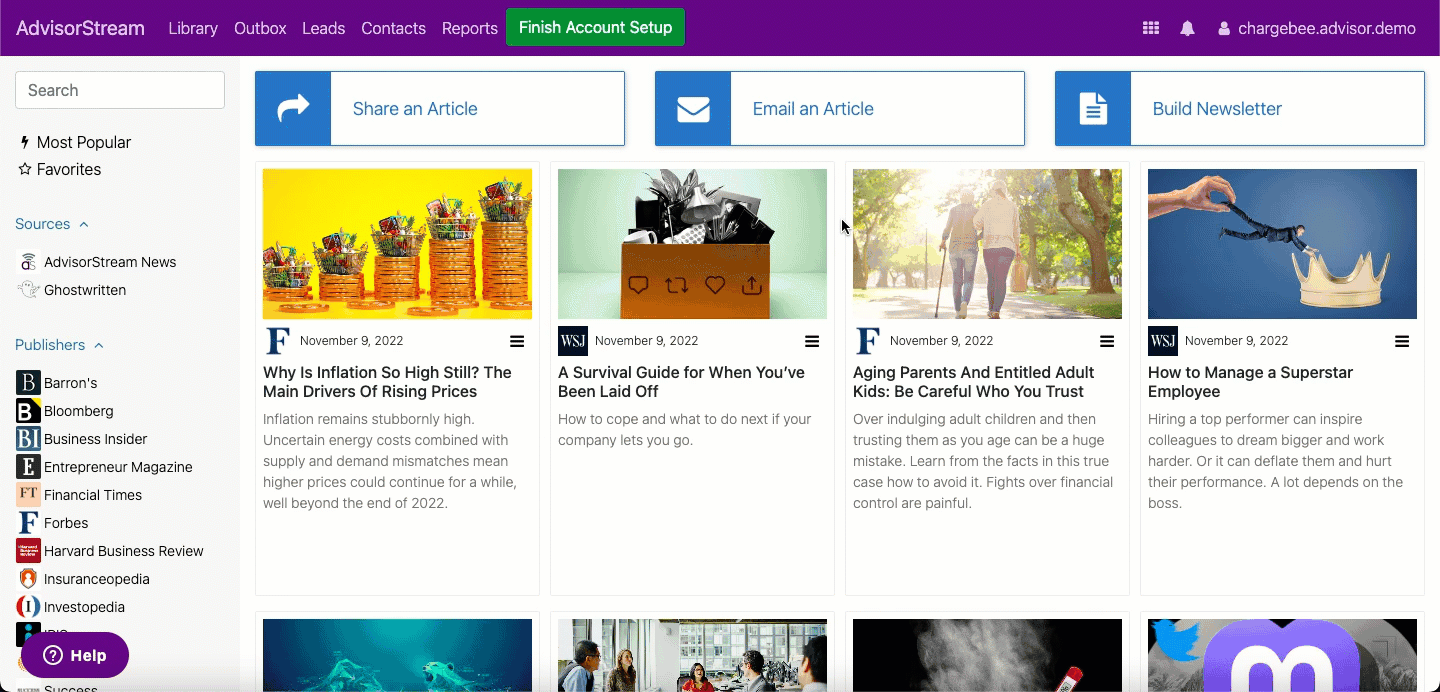The image size is (1440, 692).
Task: Click the AdvisorStream brand logo
Action: click(x=80, y=28)
